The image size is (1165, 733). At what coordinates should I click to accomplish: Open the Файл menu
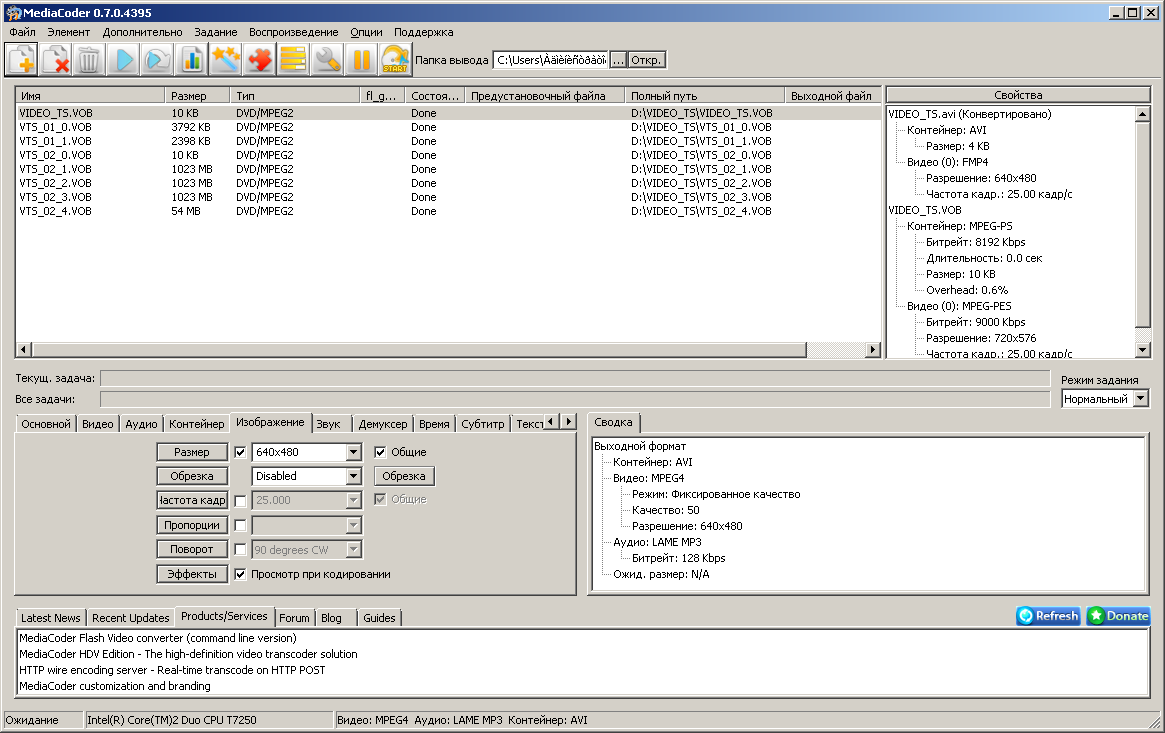click(x=22, y=32)
